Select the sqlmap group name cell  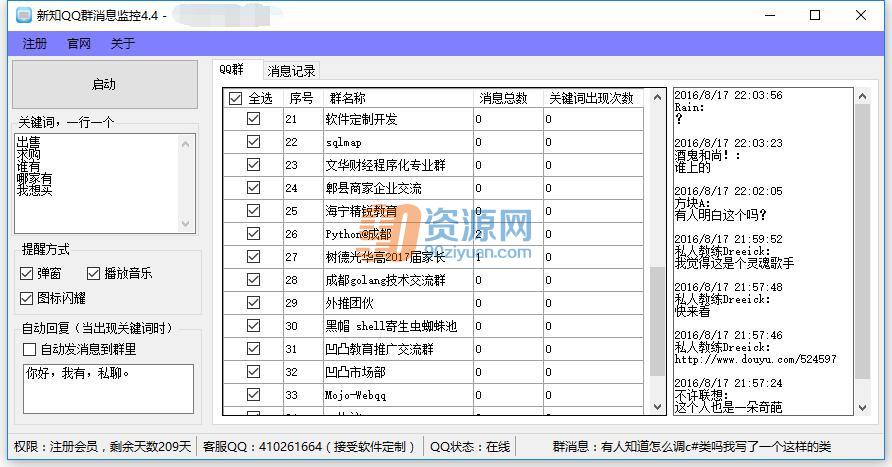point(398,142)
